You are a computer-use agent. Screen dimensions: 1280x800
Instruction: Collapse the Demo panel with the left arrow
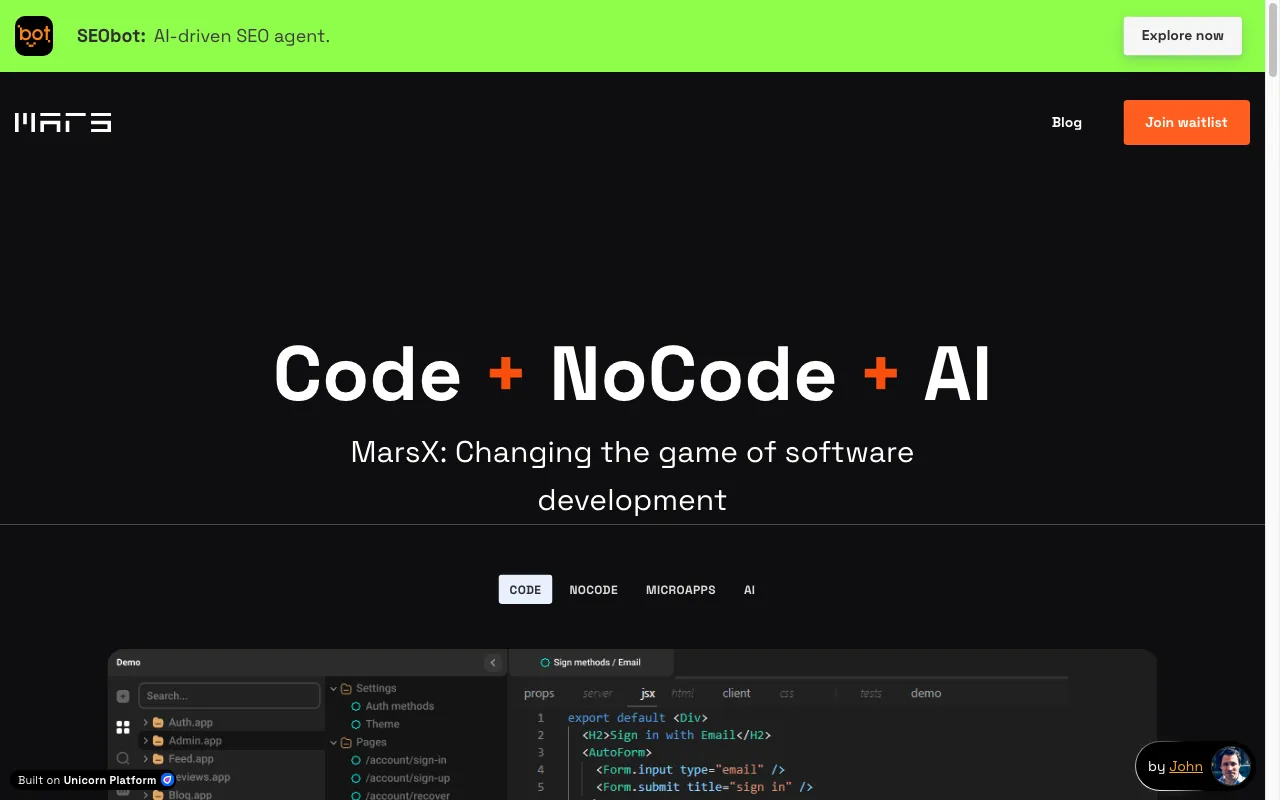click(492, 662)
